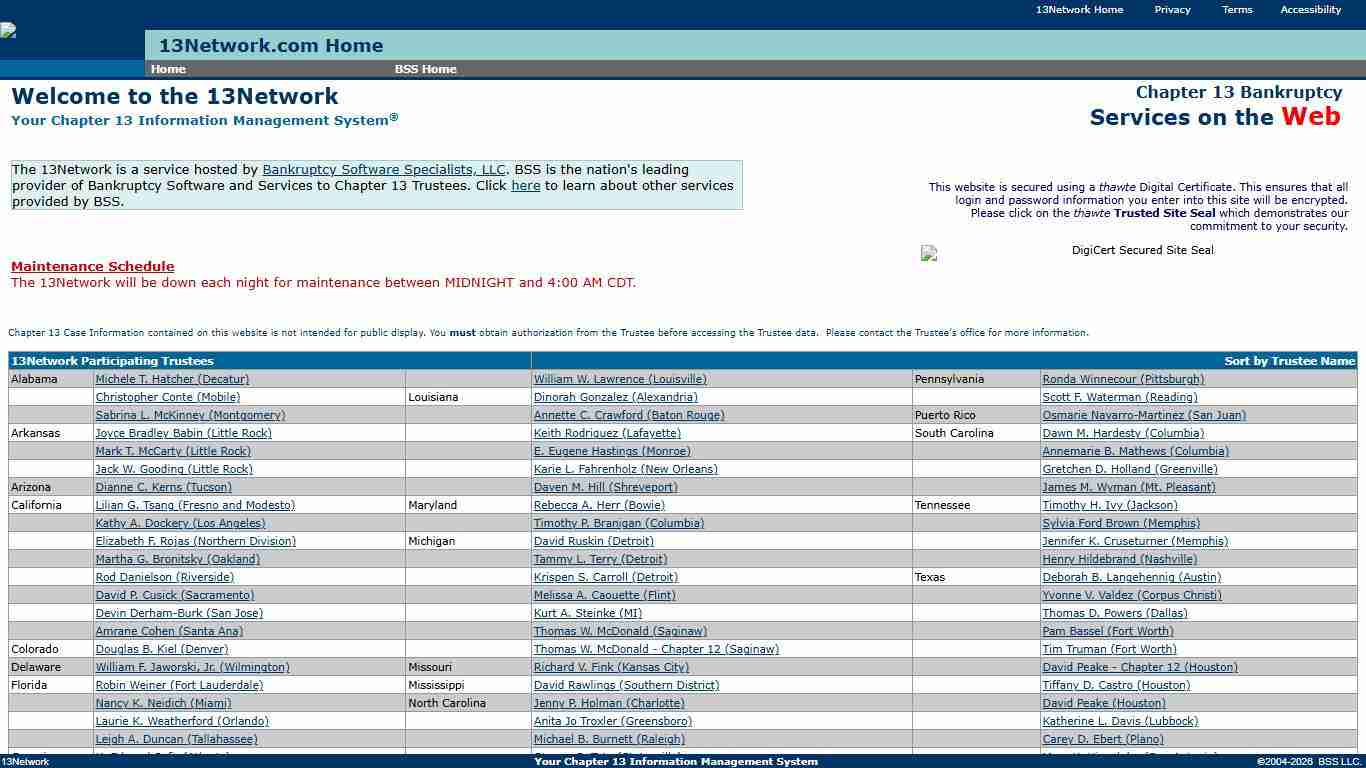Screen dimensions: 1366x768
Task: Sort the trustees table by Trustee Name
Action: [1290, 361]
